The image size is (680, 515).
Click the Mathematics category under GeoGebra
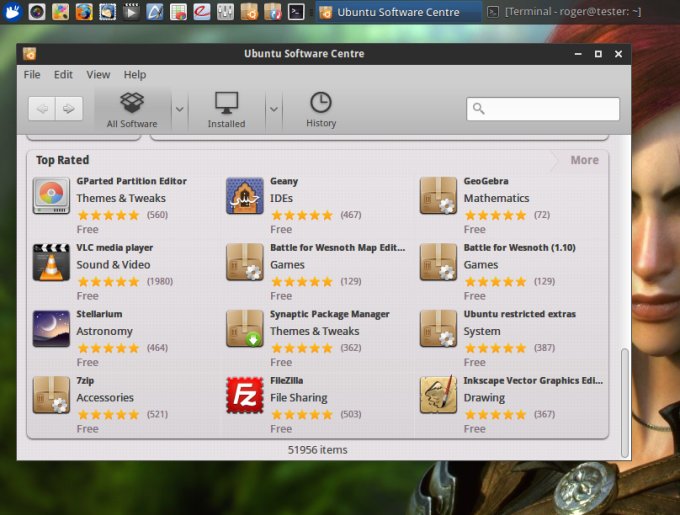[496, 198]
